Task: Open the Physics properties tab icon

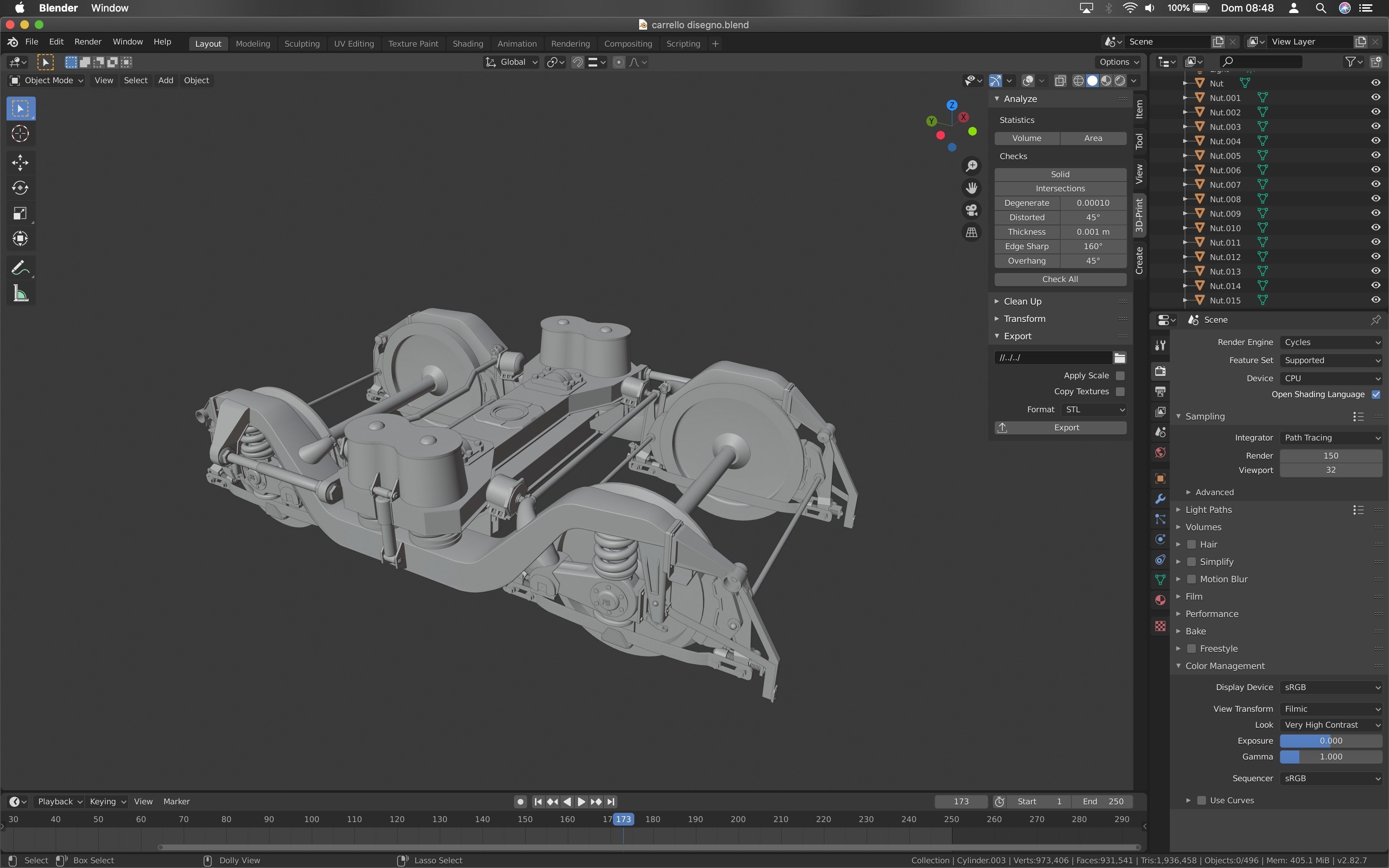Action: pyautogui.click(x=1160, y=539)
